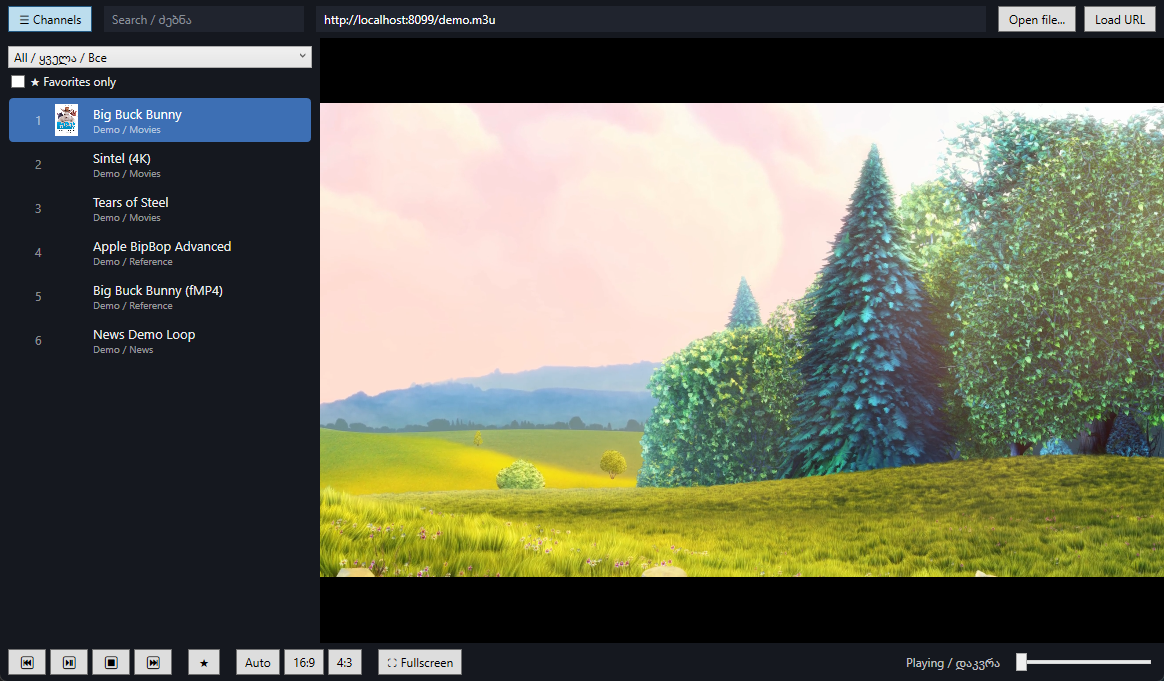Open the All groups filter dropdown
This screenshot has height=681, width=1164.
point(160,57)
